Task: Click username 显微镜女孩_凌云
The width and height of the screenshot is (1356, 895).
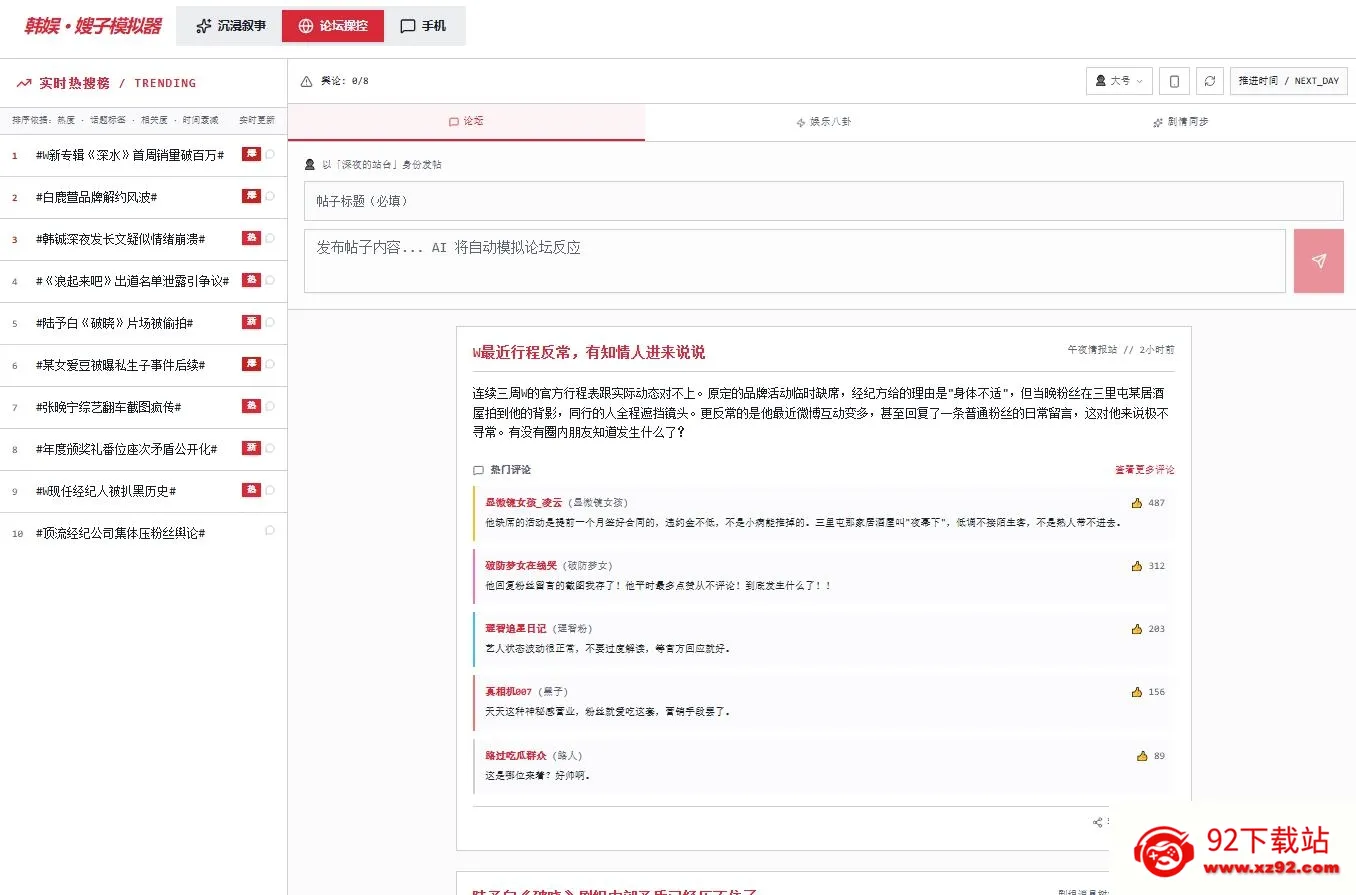Action: click(524, 503)
